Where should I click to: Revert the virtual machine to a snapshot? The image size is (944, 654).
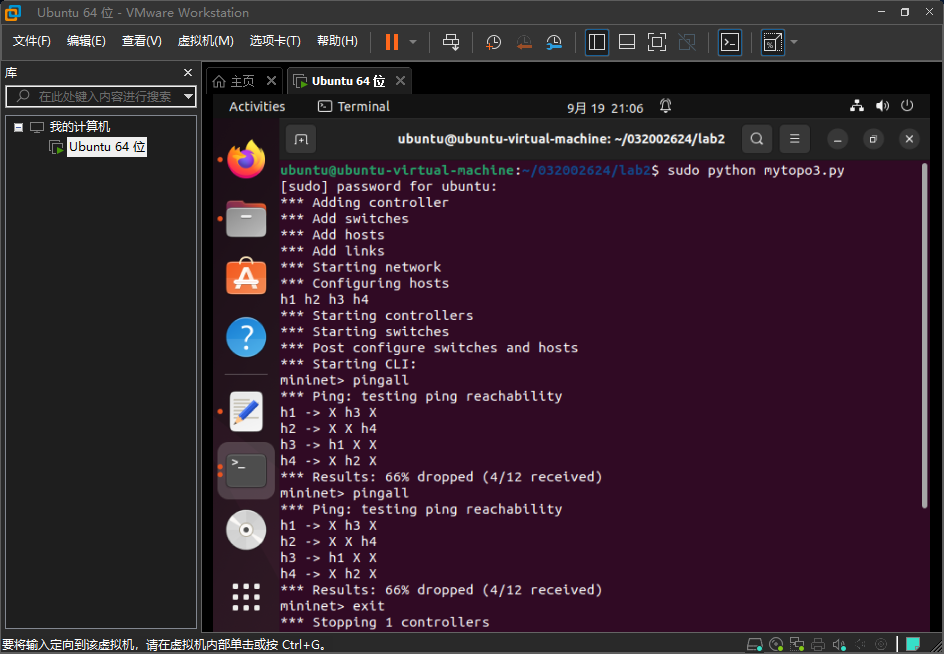[524, 42]
